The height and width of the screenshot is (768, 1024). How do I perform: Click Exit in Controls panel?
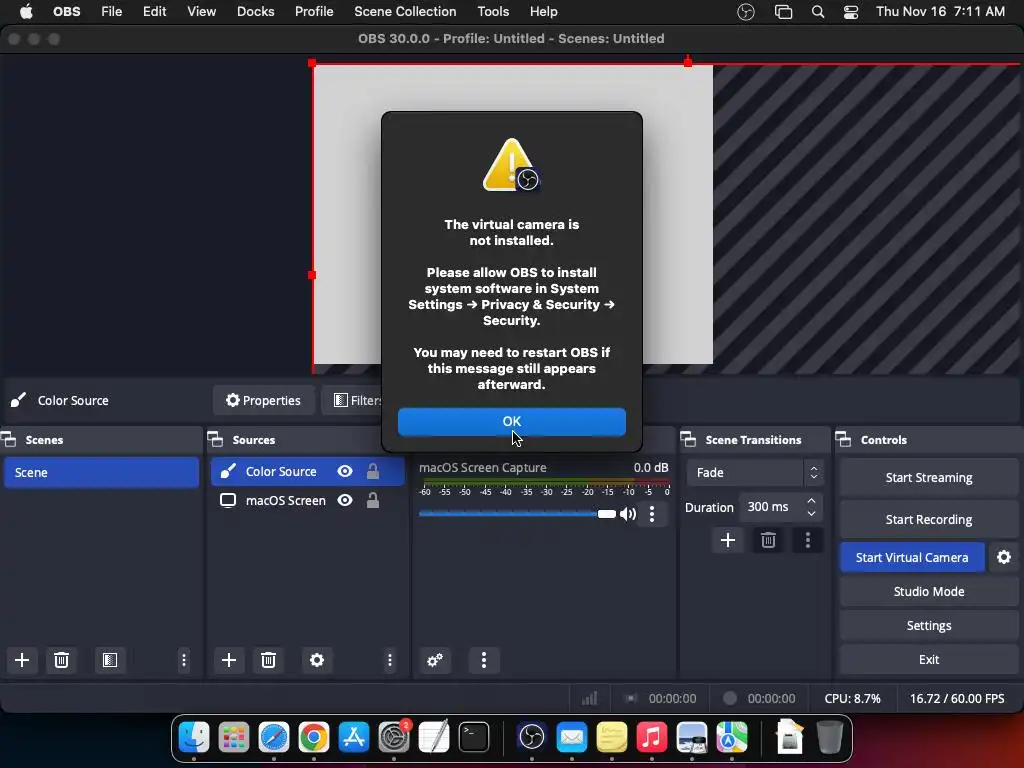[x=929, y=660]
